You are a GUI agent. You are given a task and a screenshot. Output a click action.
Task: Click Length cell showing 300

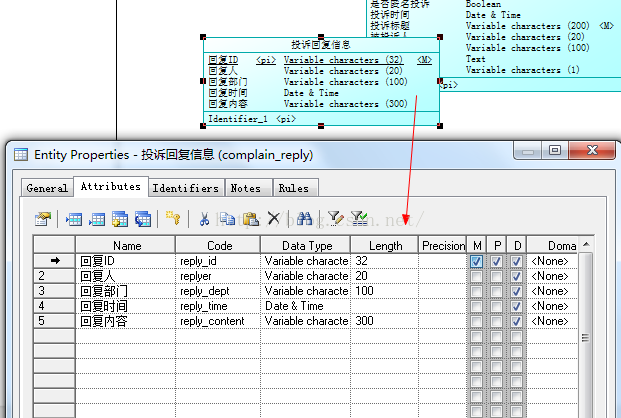385,321
